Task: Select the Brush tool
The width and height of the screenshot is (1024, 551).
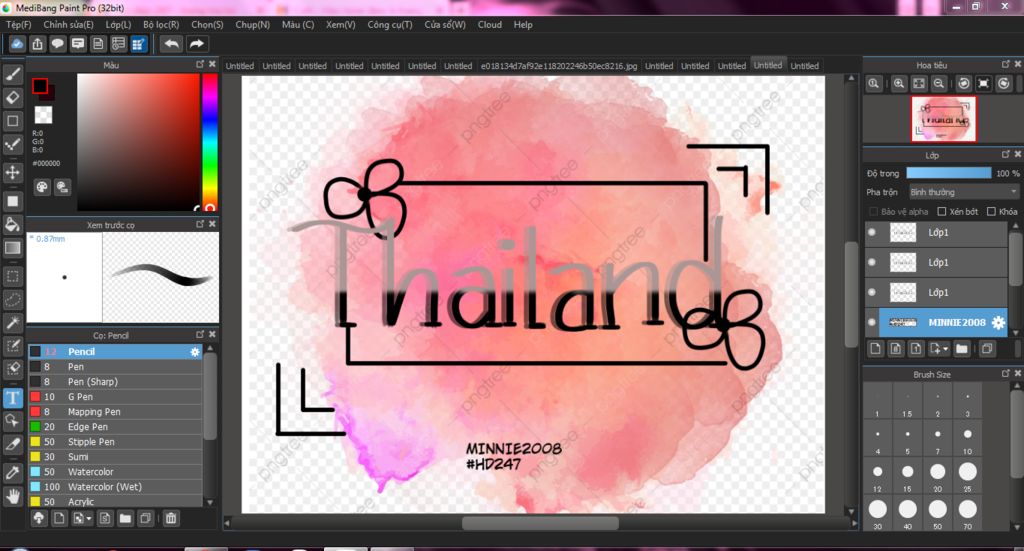Action: click(13, 74)
